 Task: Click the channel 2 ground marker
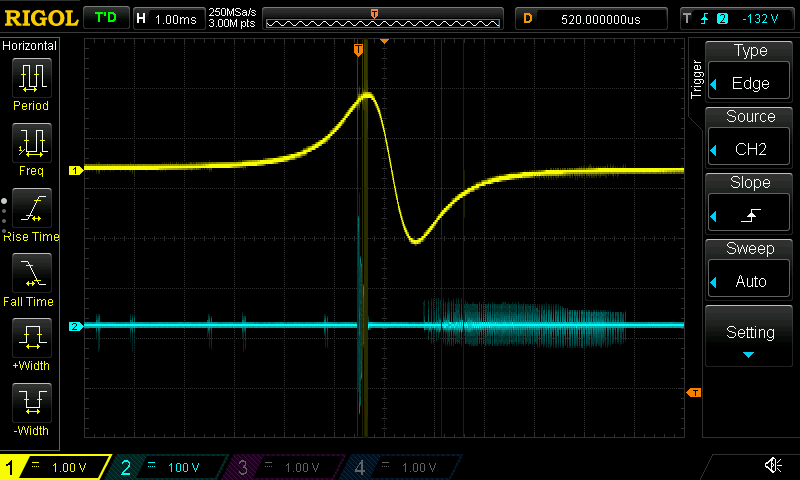point(76,326)
